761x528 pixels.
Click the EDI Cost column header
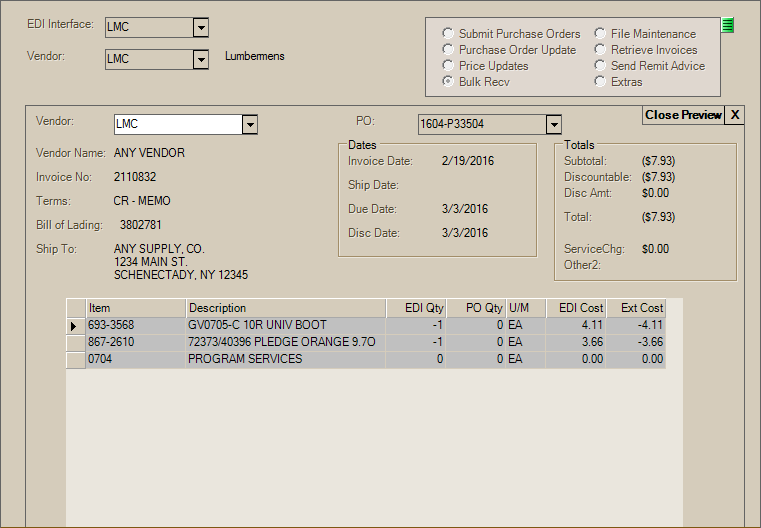tap(576, 308)
